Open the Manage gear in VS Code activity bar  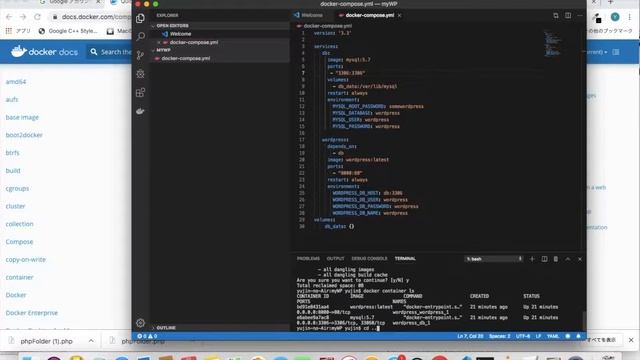tap(140, 323)
